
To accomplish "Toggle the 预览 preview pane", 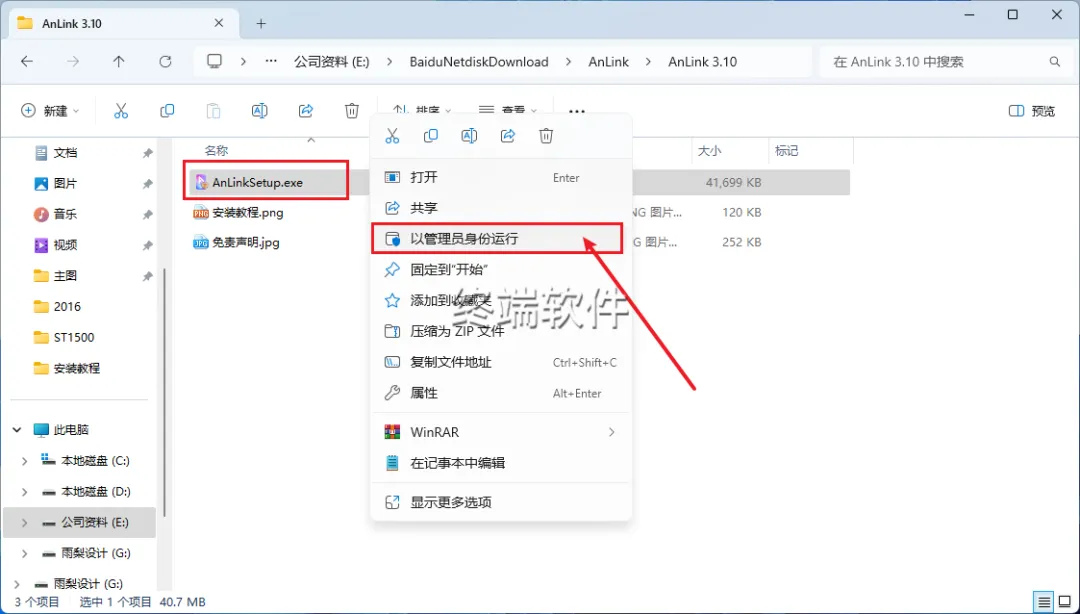I will point(1032,110).
